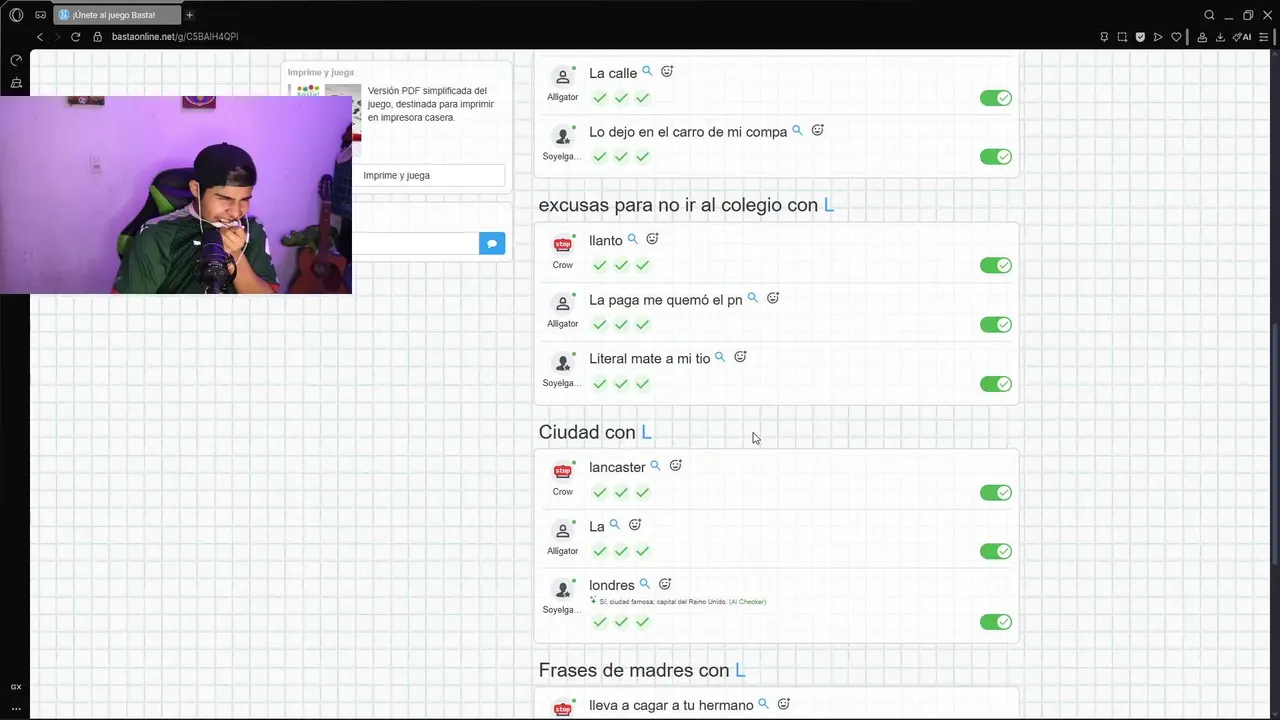Open the sidebar three-dots menu at bottom
The height and width of the screenshot is (720, 1280).
coord(16,707)
